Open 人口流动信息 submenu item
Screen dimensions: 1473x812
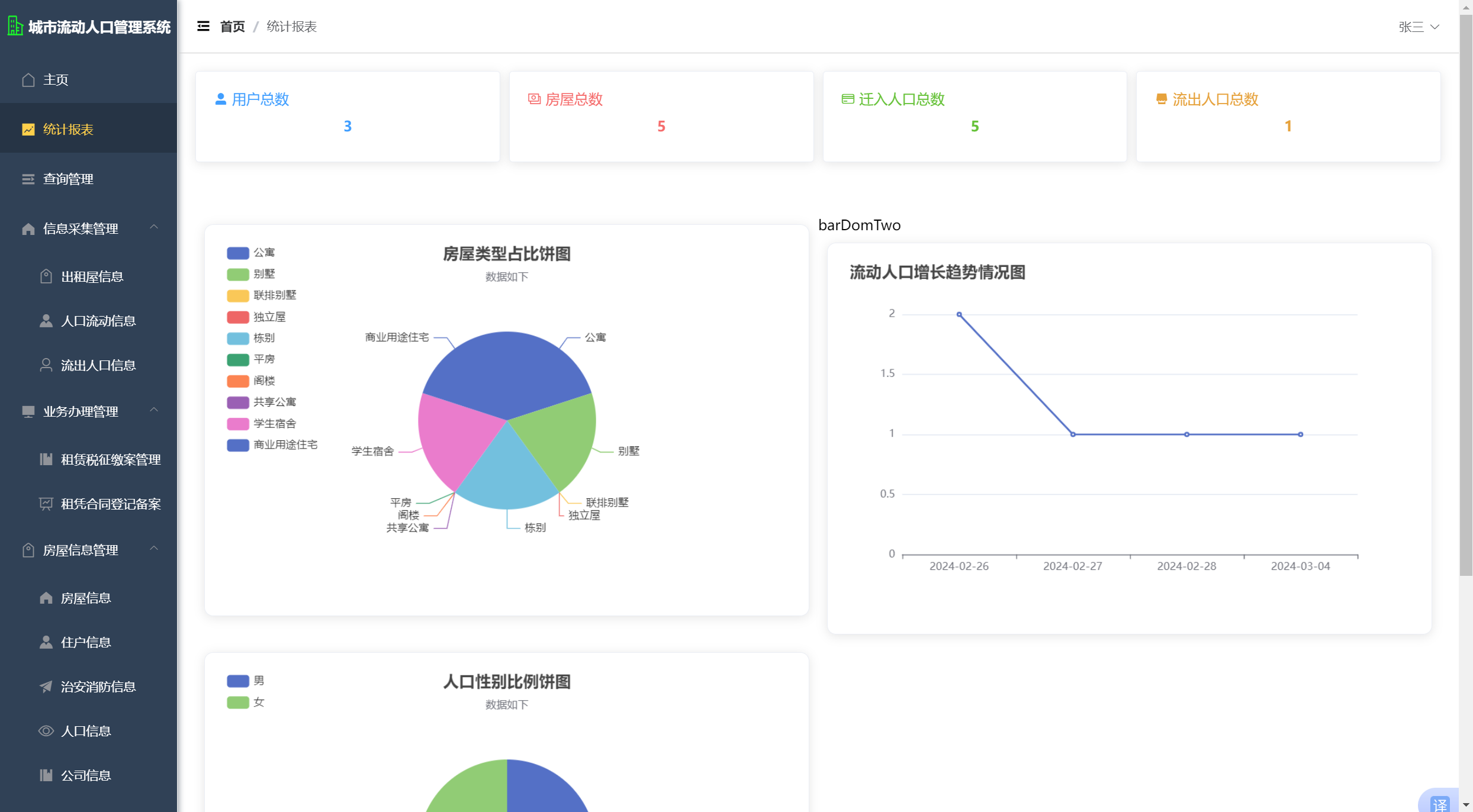88,321
